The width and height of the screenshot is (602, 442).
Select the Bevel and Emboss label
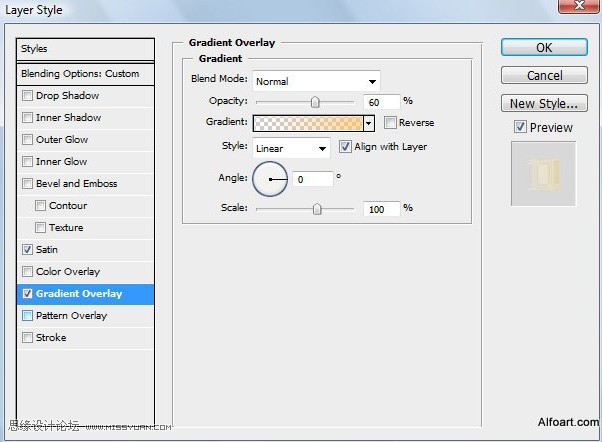click(x=77, y=184)
